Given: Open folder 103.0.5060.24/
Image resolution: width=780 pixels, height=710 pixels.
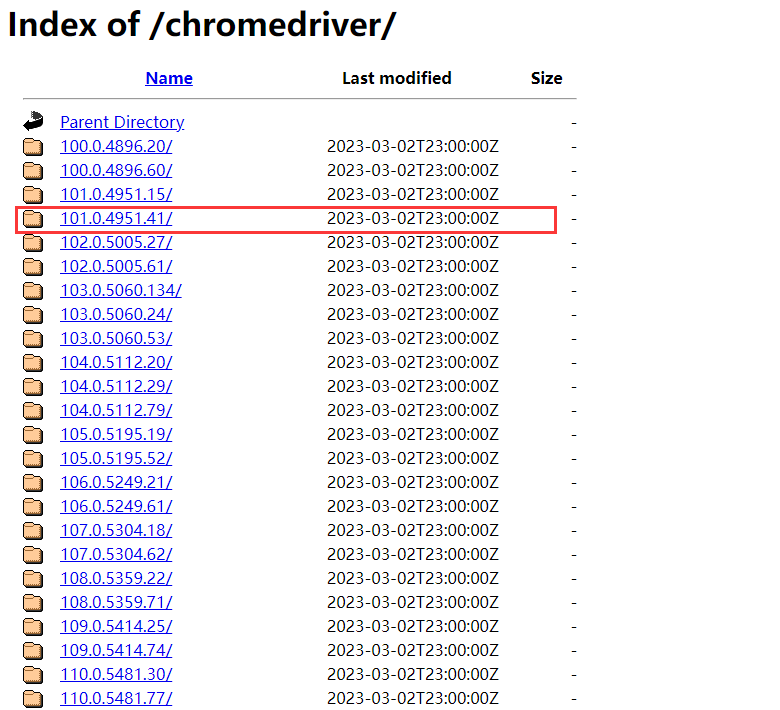Looking at the screenshot, I should point(116,314).
